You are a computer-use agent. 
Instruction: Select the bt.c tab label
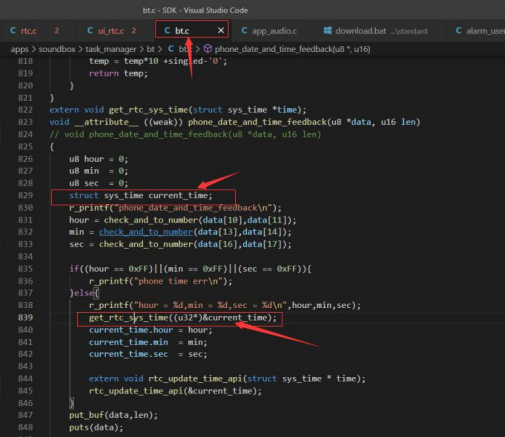tap(182, 31)
